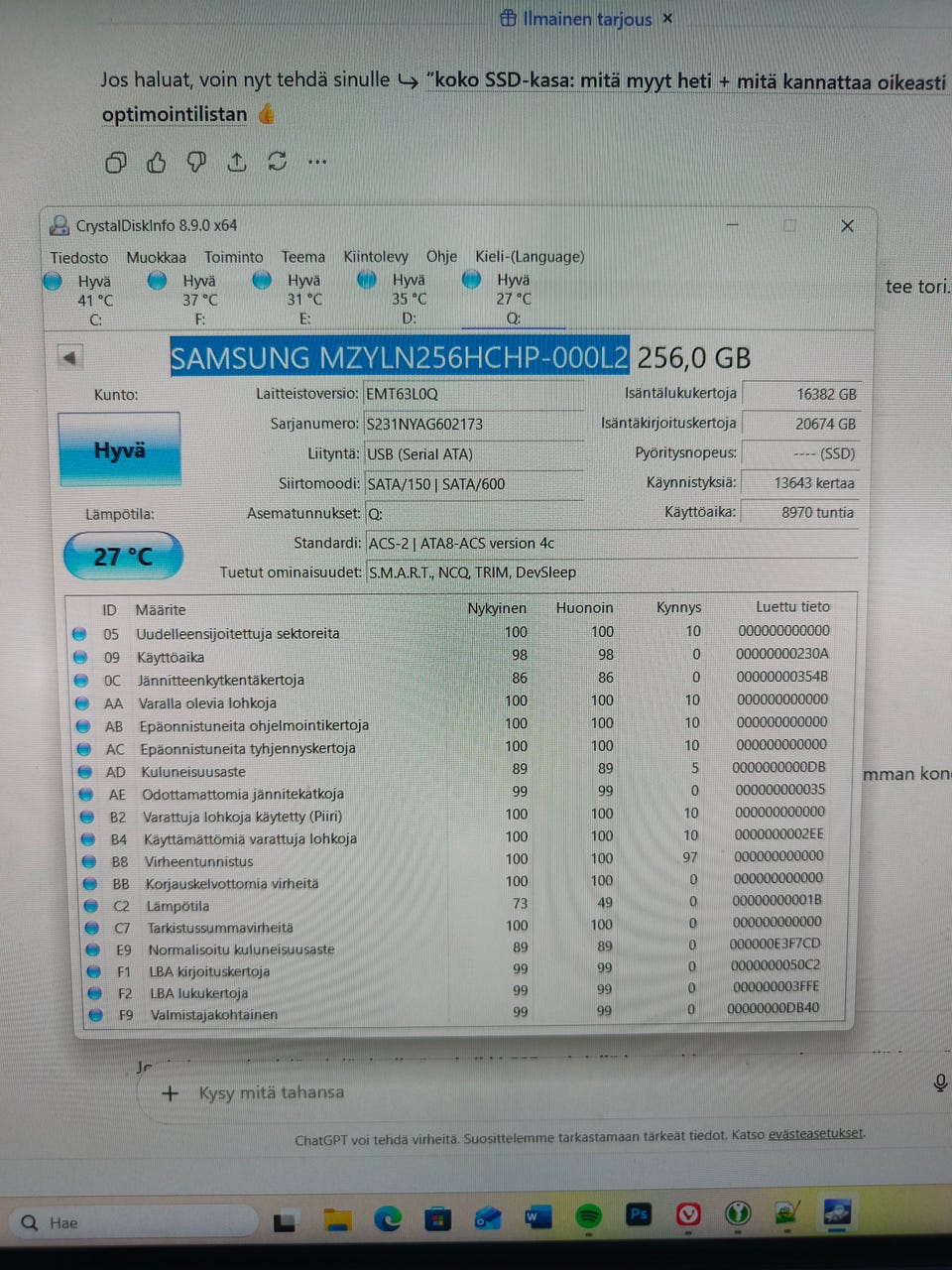Open the Ohje menu
This screenshot has width=952, height=1270.
click(442, 256)
